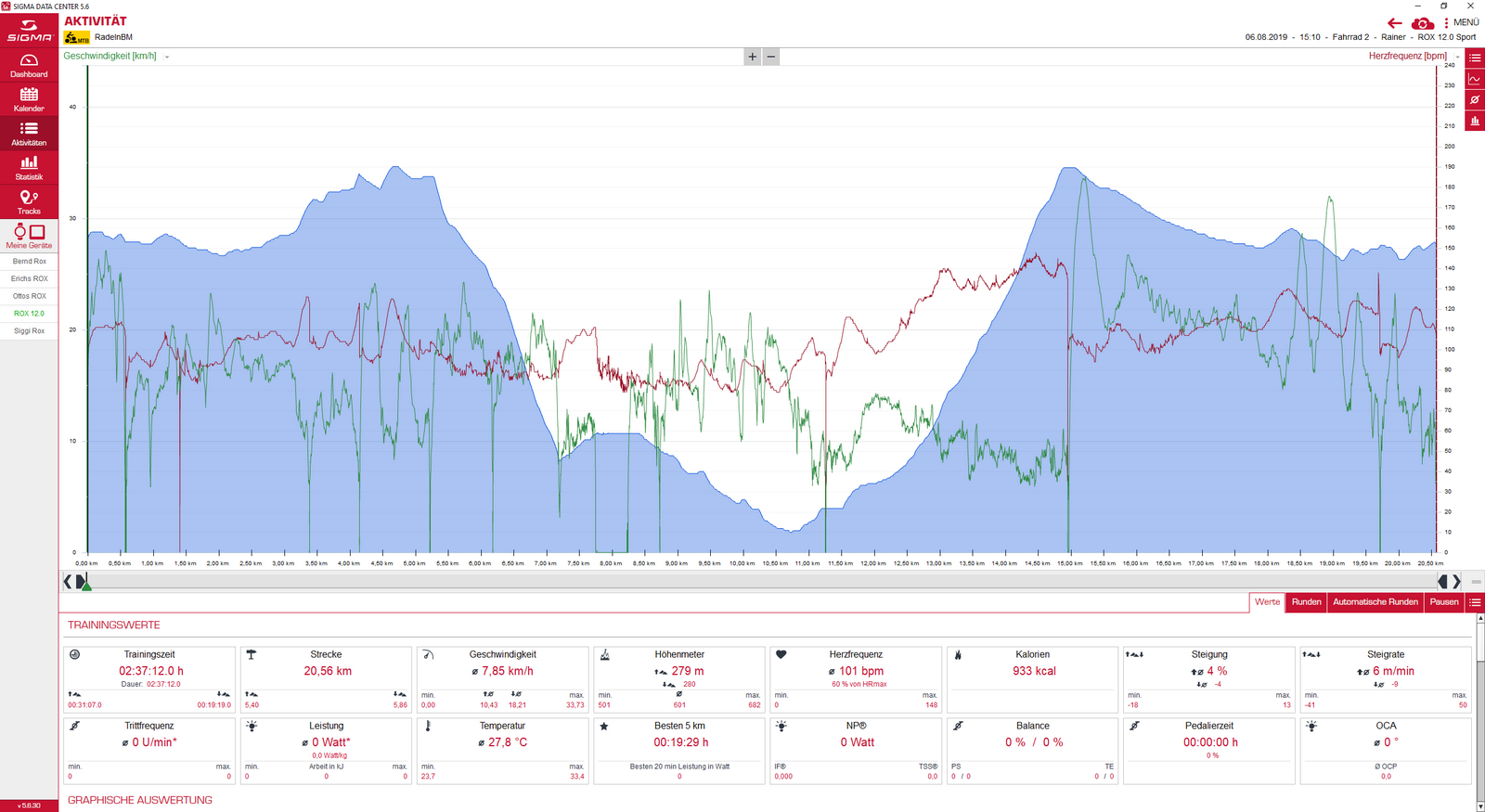Go back using the red arrow
Image resolution: width=1485 pixels, height=812 pixels.
1394,23
